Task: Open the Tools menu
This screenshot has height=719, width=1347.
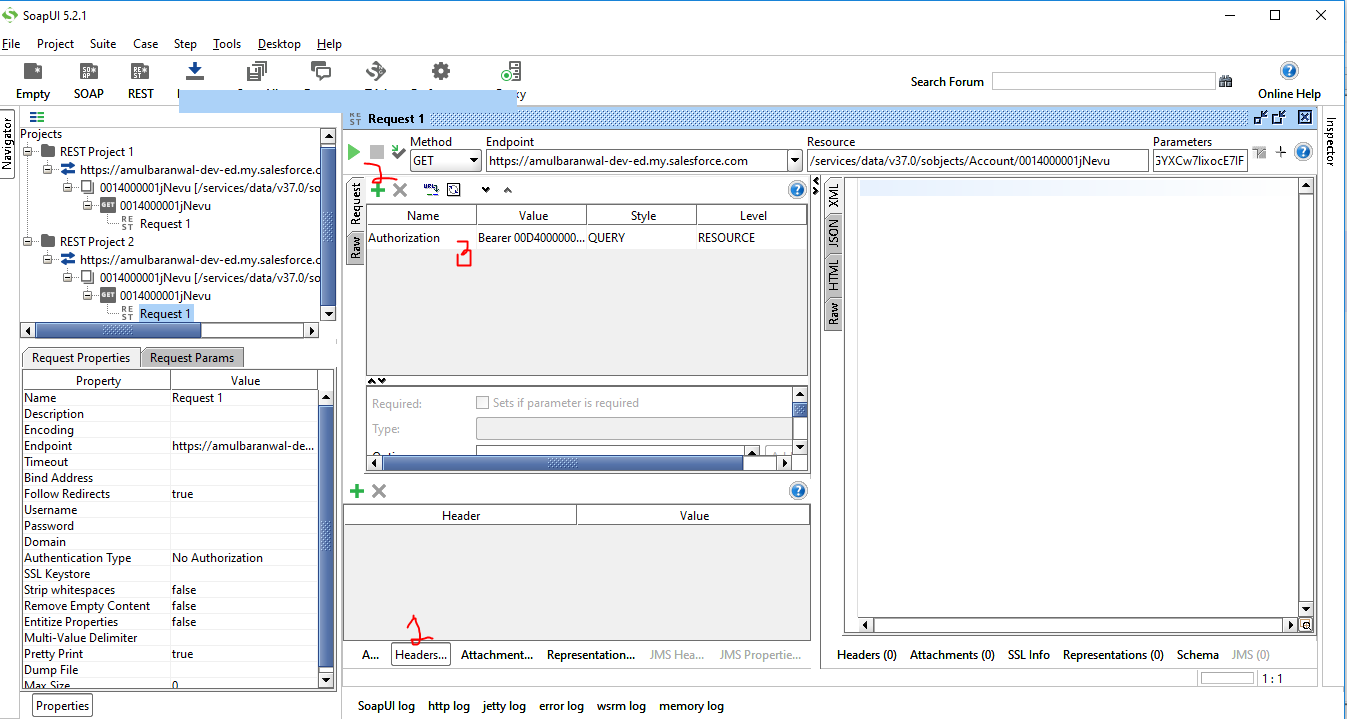Action: [x=226, y=43]
